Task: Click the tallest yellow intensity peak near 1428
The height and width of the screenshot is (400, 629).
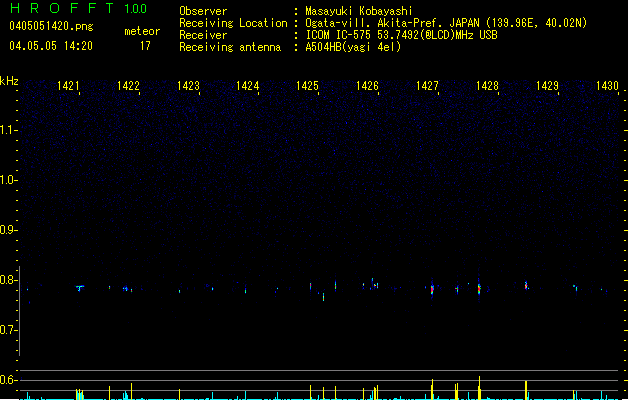Action: (x=479, y=388)
